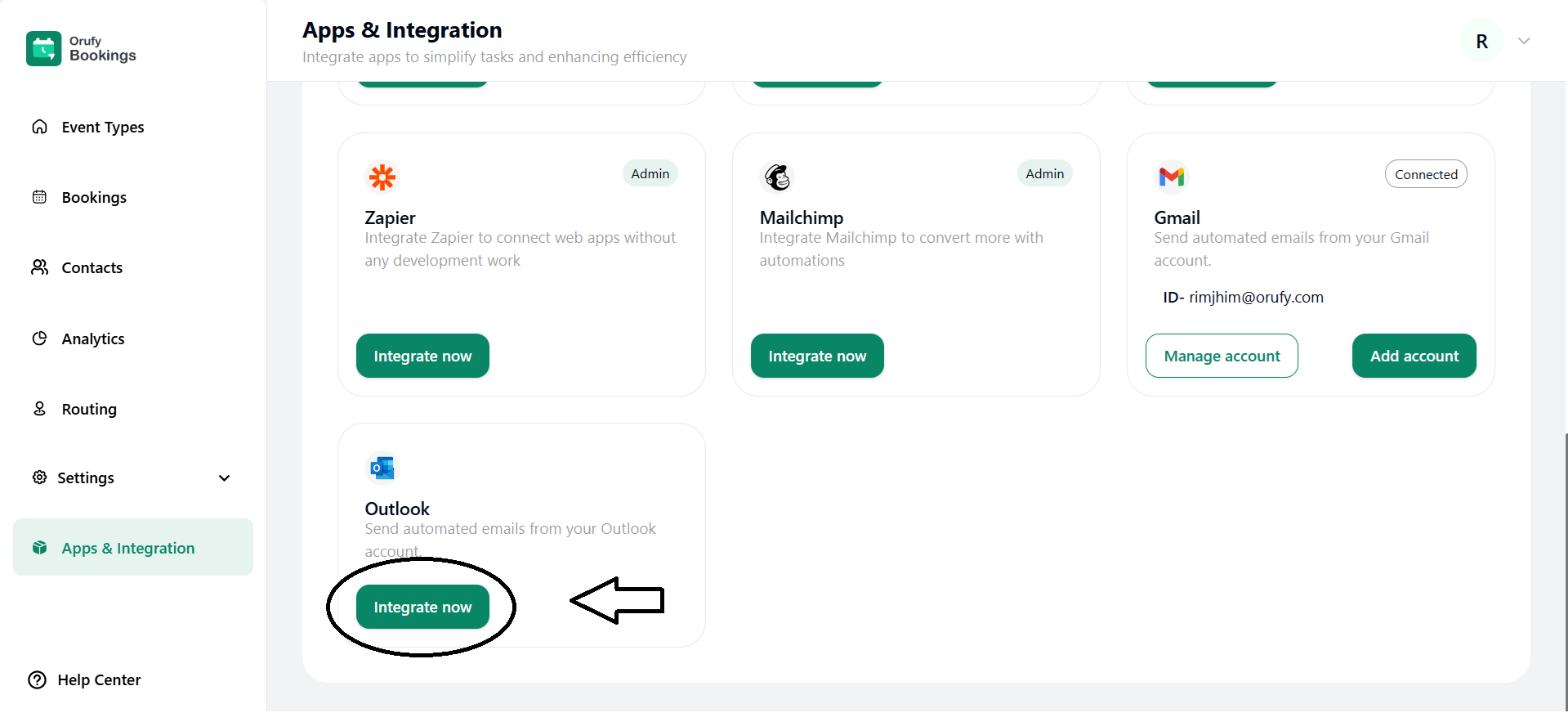Click Integrate now for Zapier
This screenshot has height=713, width=1568.
(422, 356)
